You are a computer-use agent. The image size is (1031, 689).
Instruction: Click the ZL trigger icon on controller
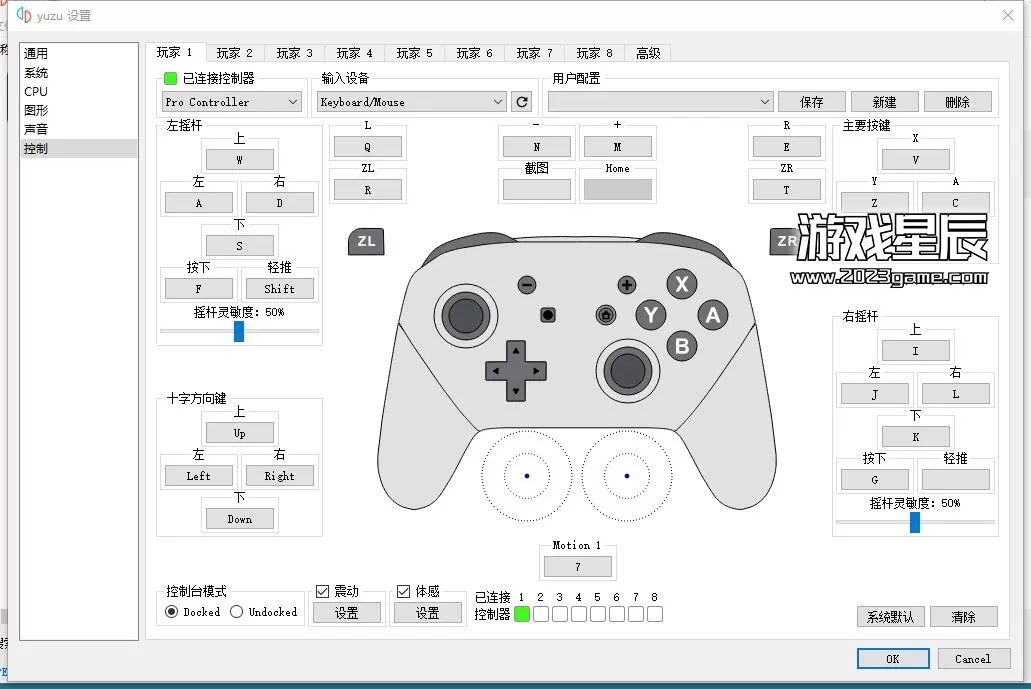[366, 241]
